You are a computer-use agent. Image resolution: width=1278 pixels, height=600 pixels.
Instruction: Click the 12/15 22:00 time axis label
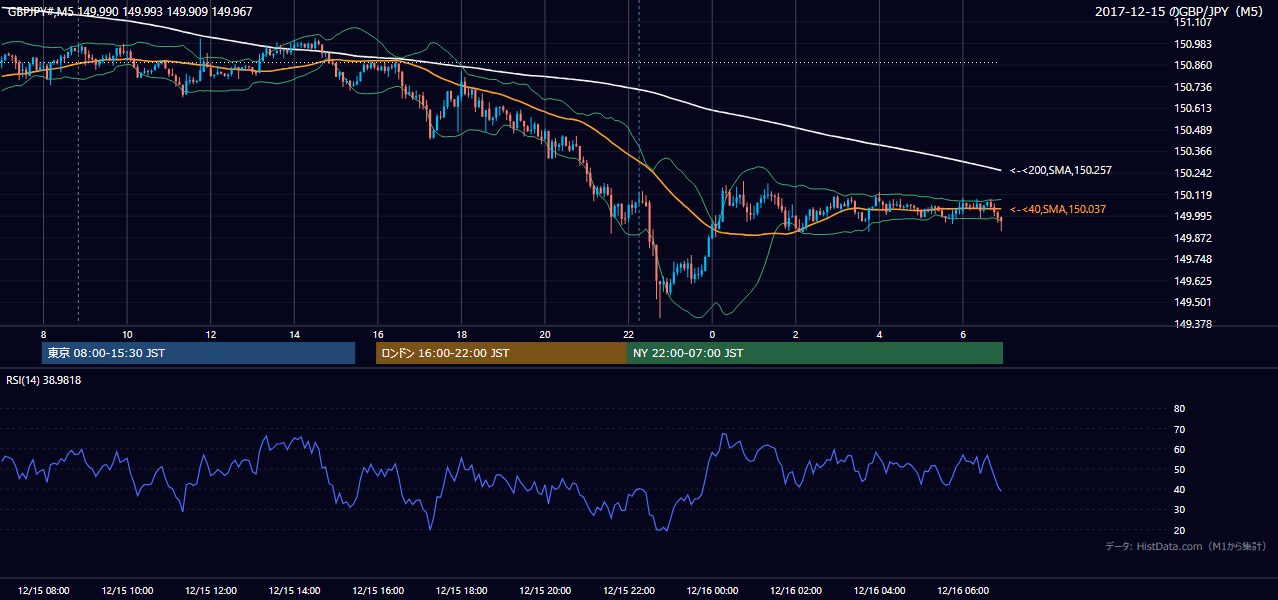(x=629, y=591)
